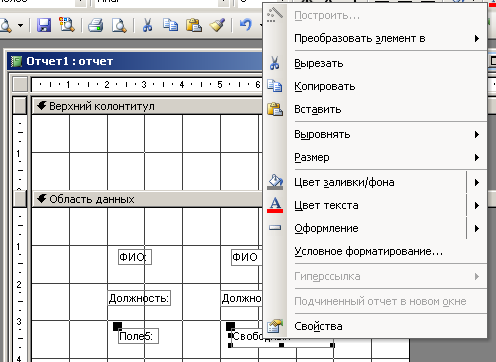
Task: Click section selector beside Верхний колонтитул
Action: (20, 106)
